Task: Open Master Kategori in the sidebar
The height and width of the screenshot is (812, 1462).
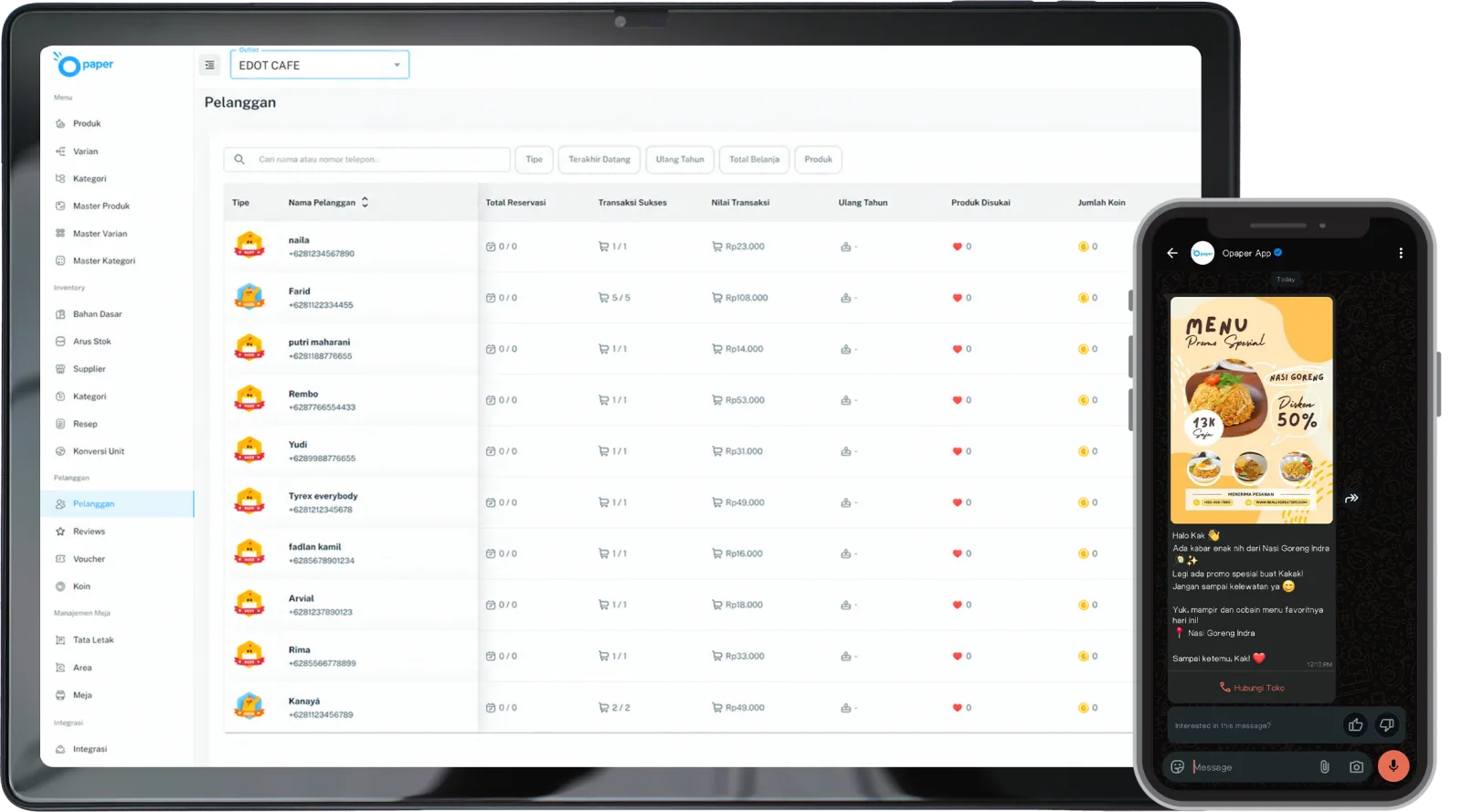Action: [104, 261]
